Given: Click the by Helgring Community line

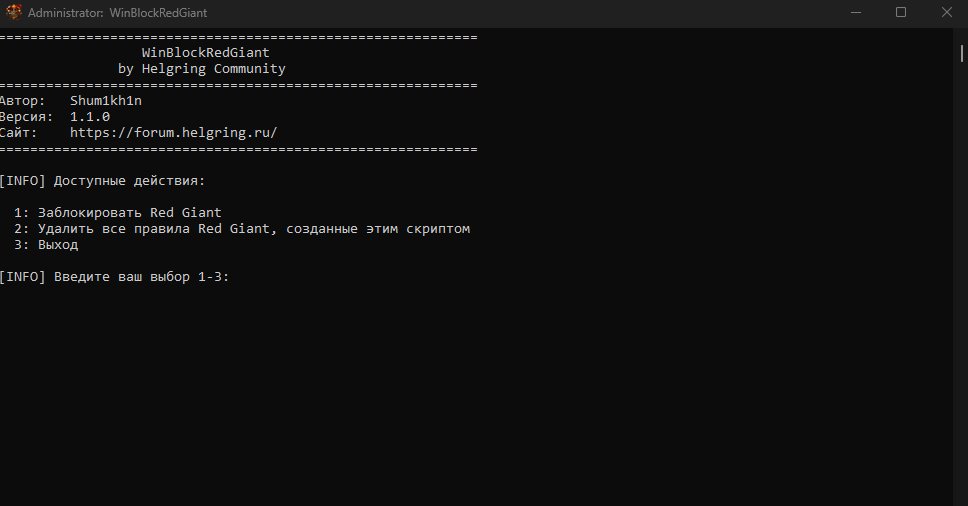Looking at the screenshot, I should pos(202,68).
